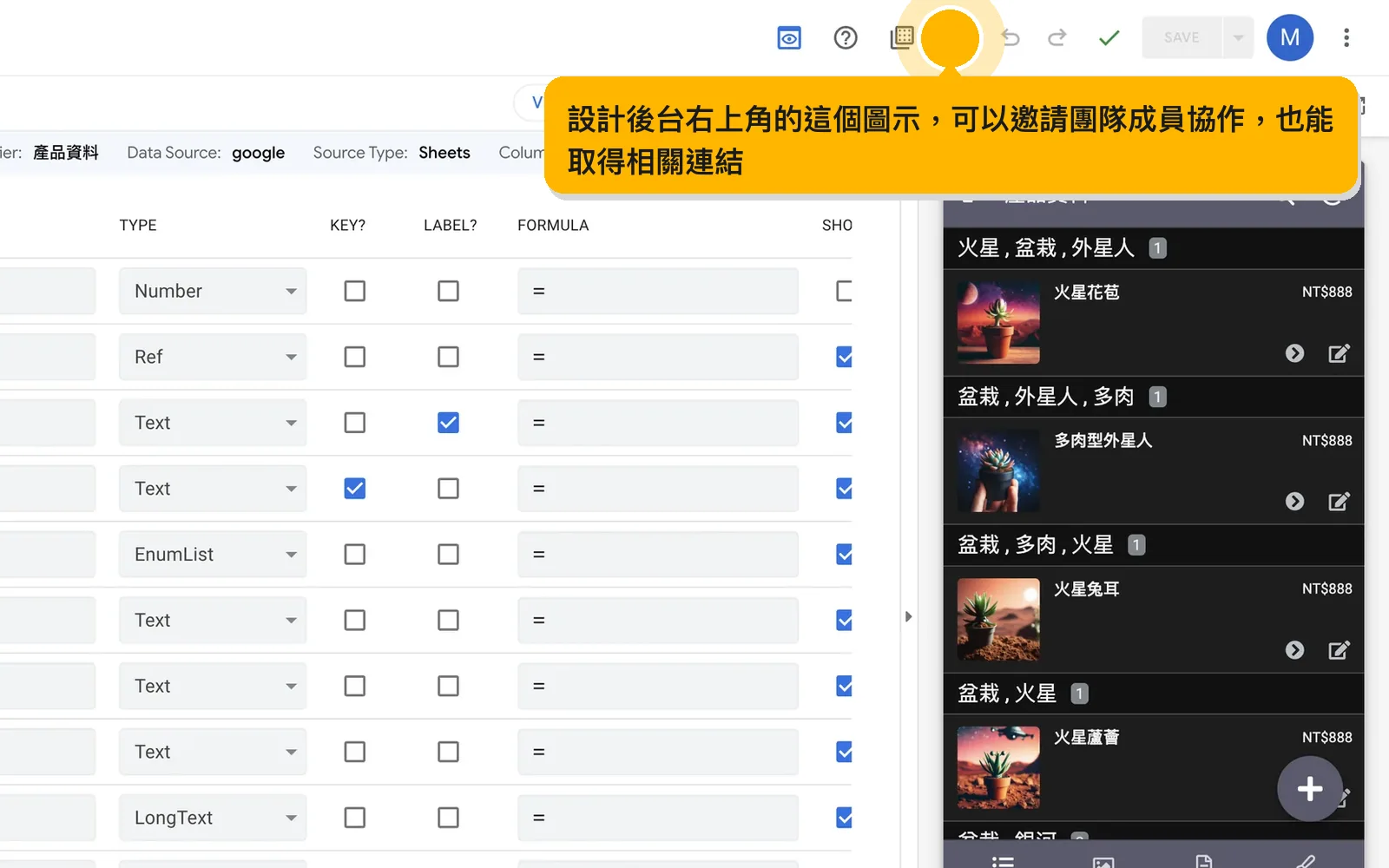This screenshot has height=868, width=1389.
Task: Click formula field in the EnumList row
Action: coord(658,555)
